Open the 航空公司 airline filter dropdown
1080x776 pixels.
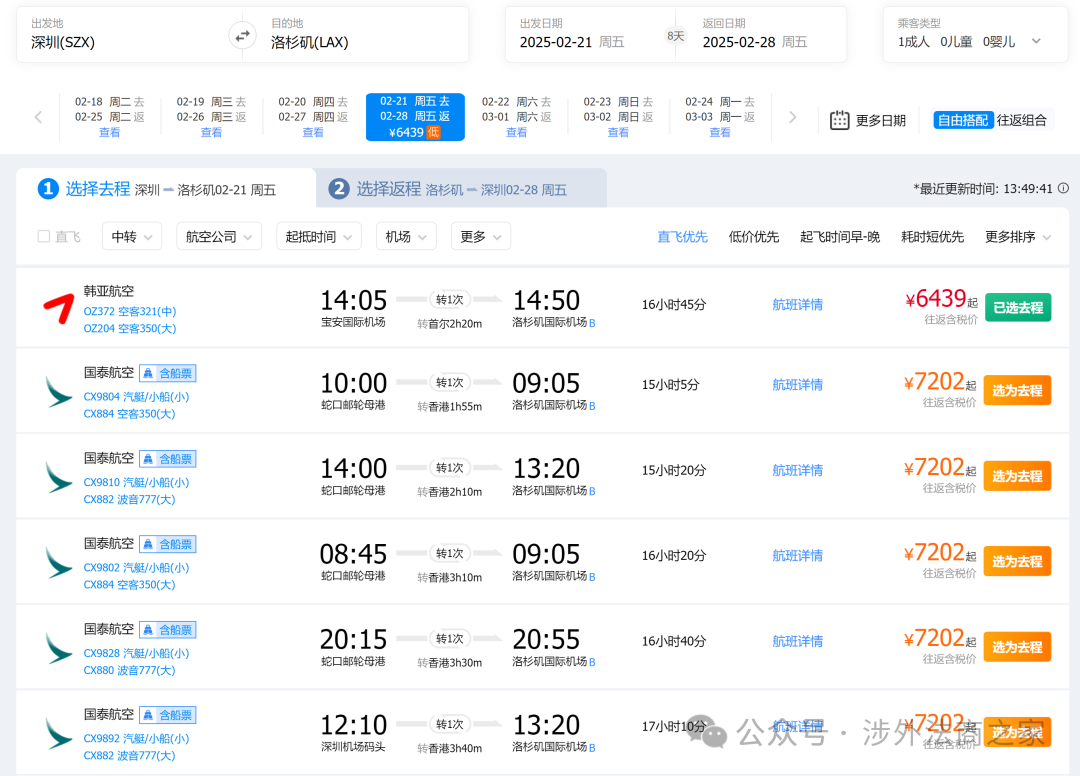point(218,236)
